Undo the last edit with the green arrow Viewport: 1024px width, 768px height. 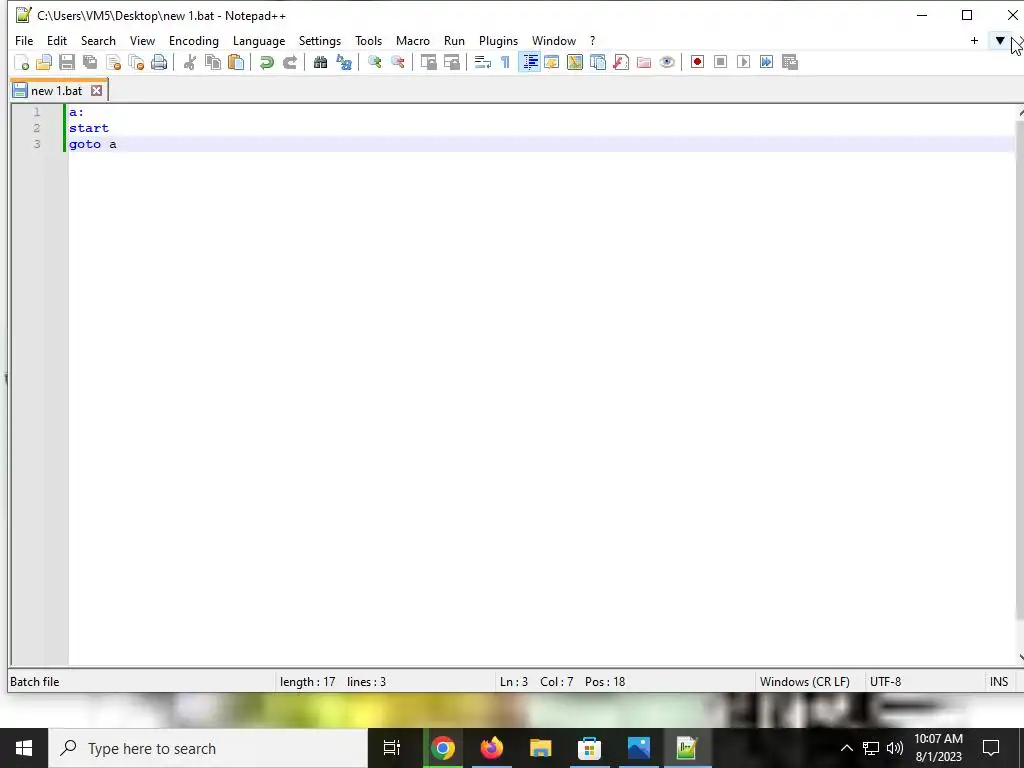point(266,62)
